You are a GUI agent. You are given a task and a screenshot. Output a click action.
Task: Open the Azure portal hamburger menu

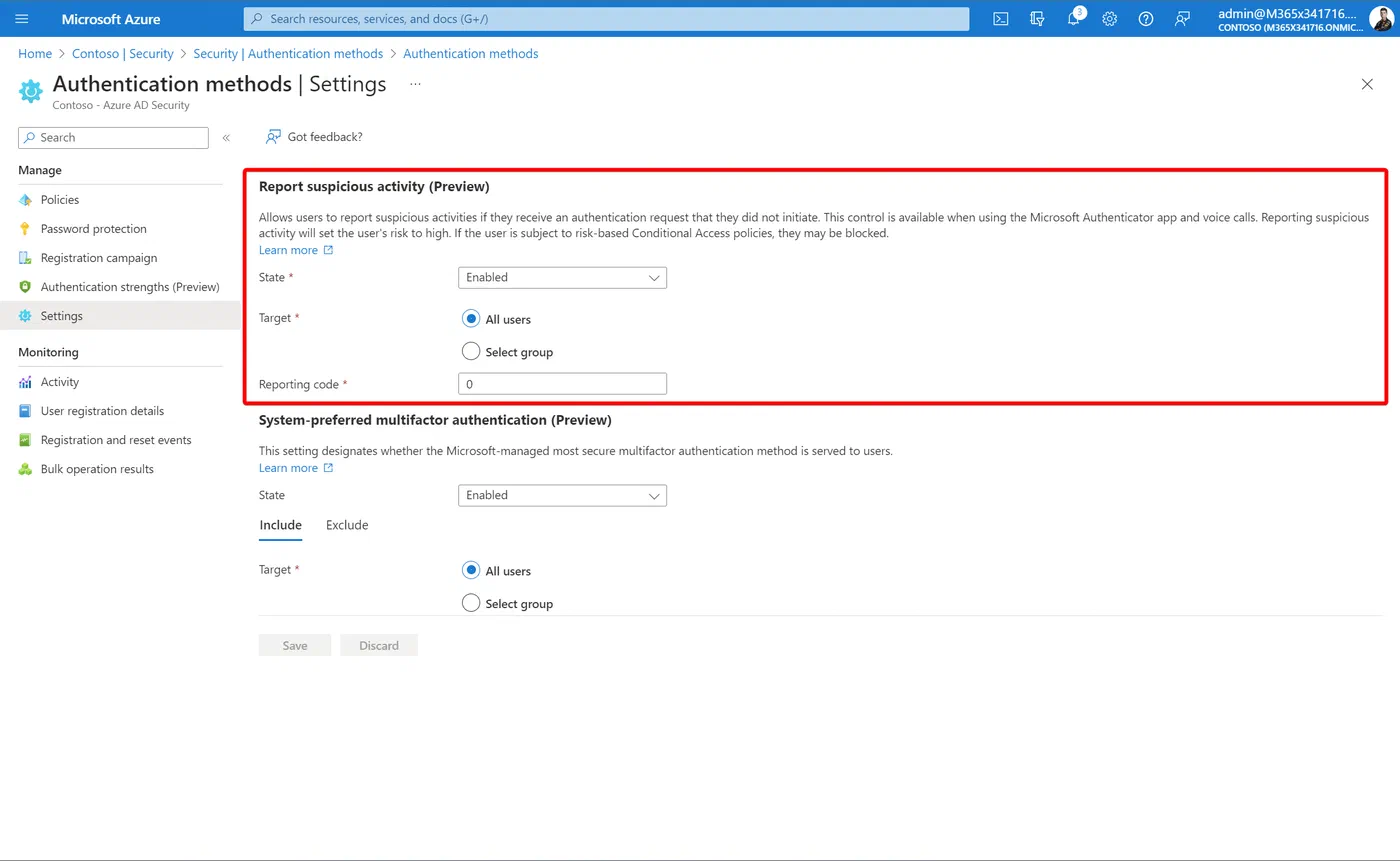click(22, 19)
